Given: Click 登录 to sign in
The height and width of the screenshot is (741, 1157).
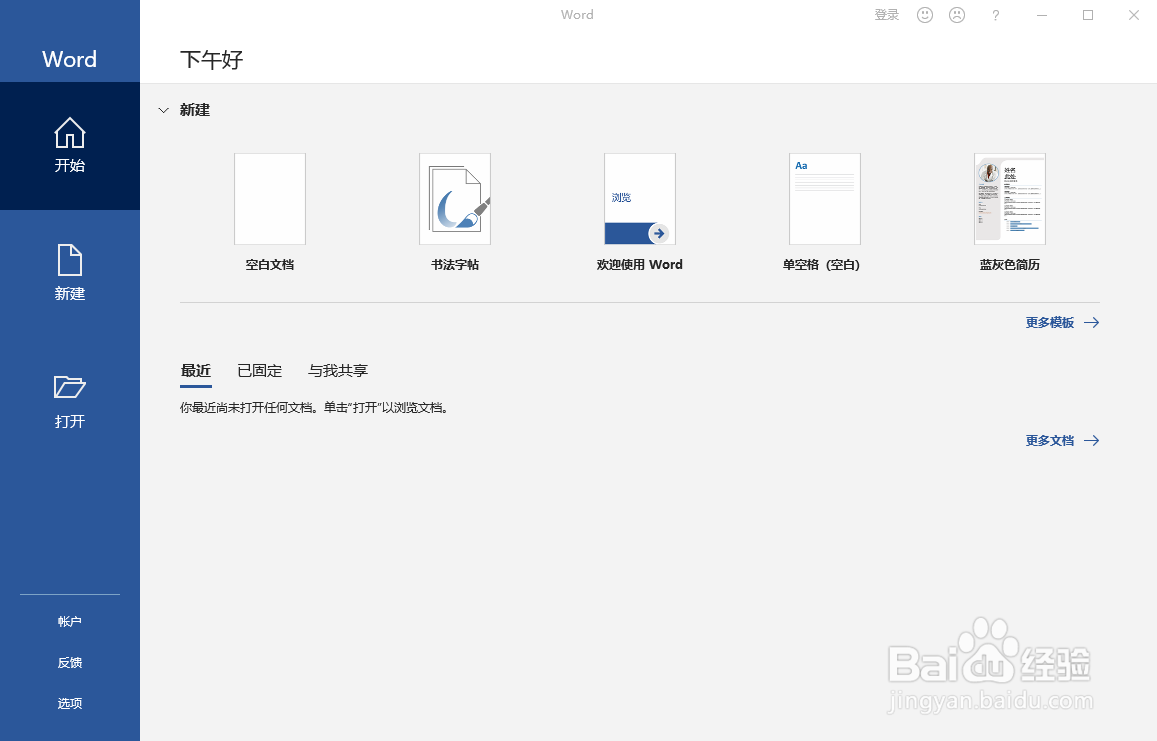Looking at the screenshot, I should [x=887, y=15].
